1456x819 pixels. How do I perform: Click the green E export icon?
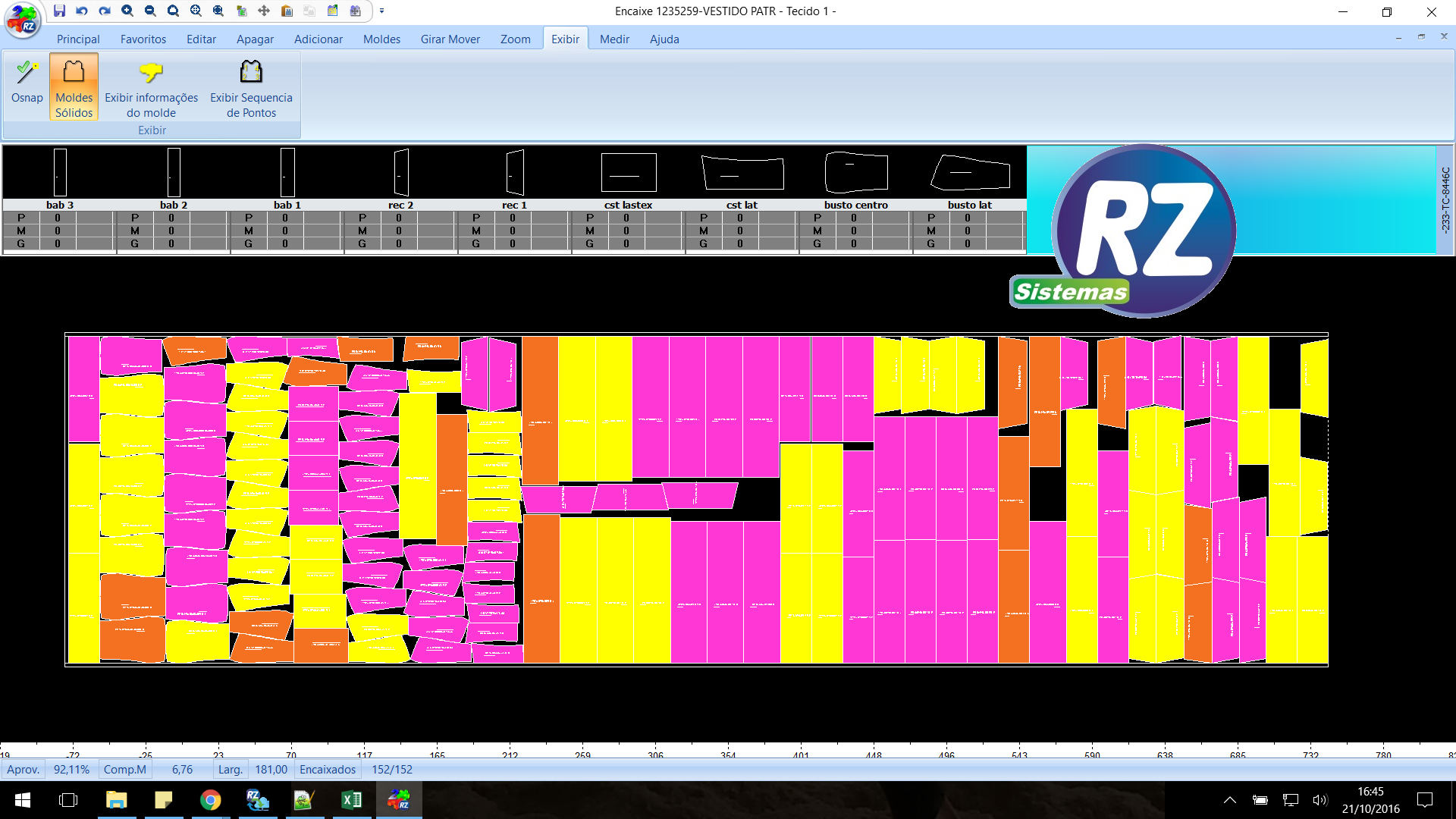tap(241, 11)
